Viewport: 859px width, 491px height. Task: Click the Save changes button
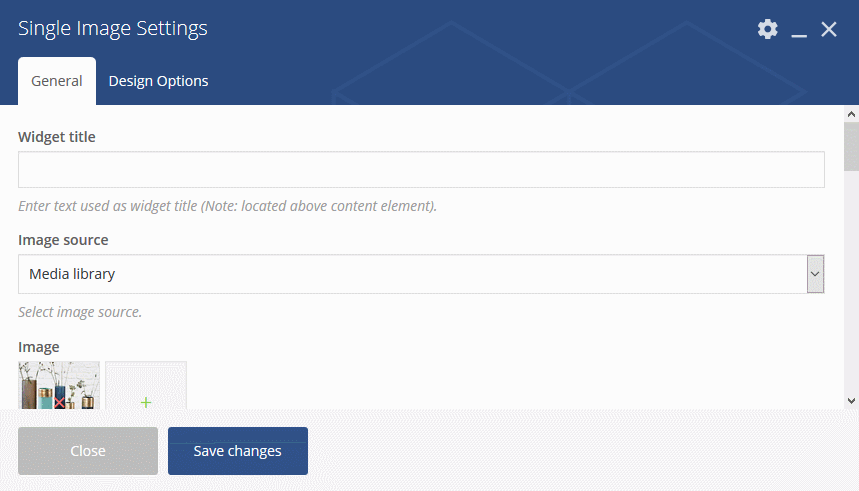[238, 451]
